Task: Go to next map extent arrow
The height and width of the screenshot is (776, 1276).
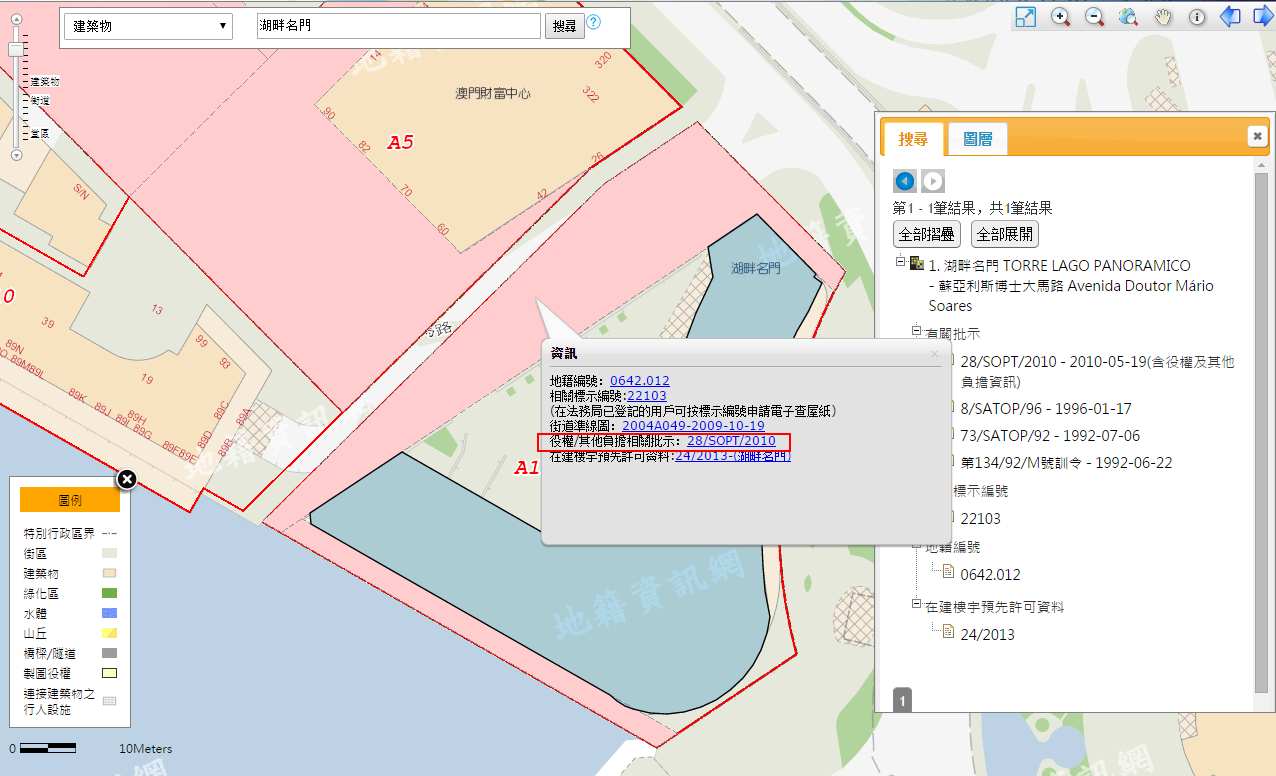Action: pyautogui.click(x=1262, y=17)
